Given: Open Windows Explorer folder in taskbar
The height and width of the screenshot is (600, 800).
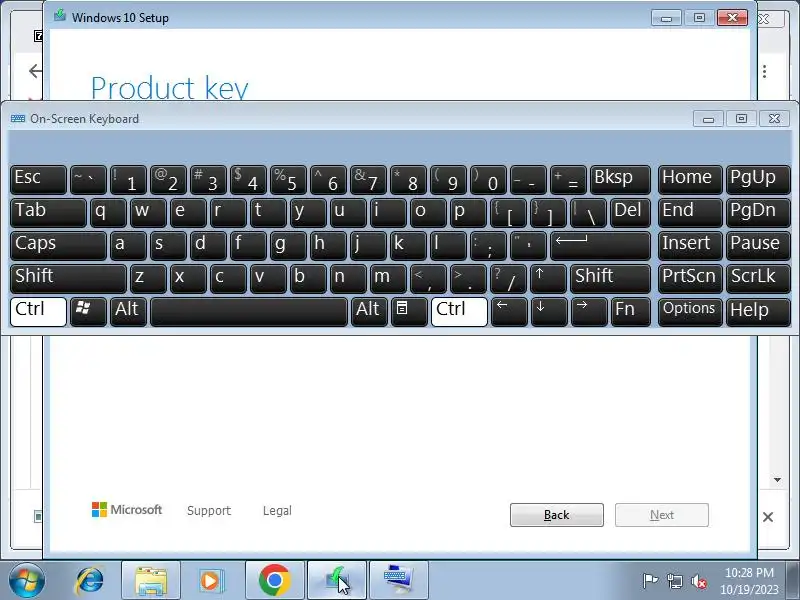Looking at the screenshot, I should tap(151, 581).
